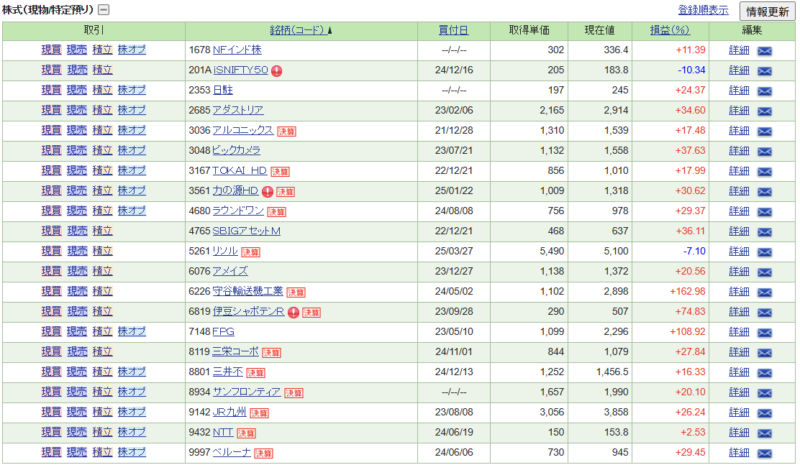Click 現買 for 9997 ベルーナ
This screenshot has height=465, width=800.
coord(51,452)
